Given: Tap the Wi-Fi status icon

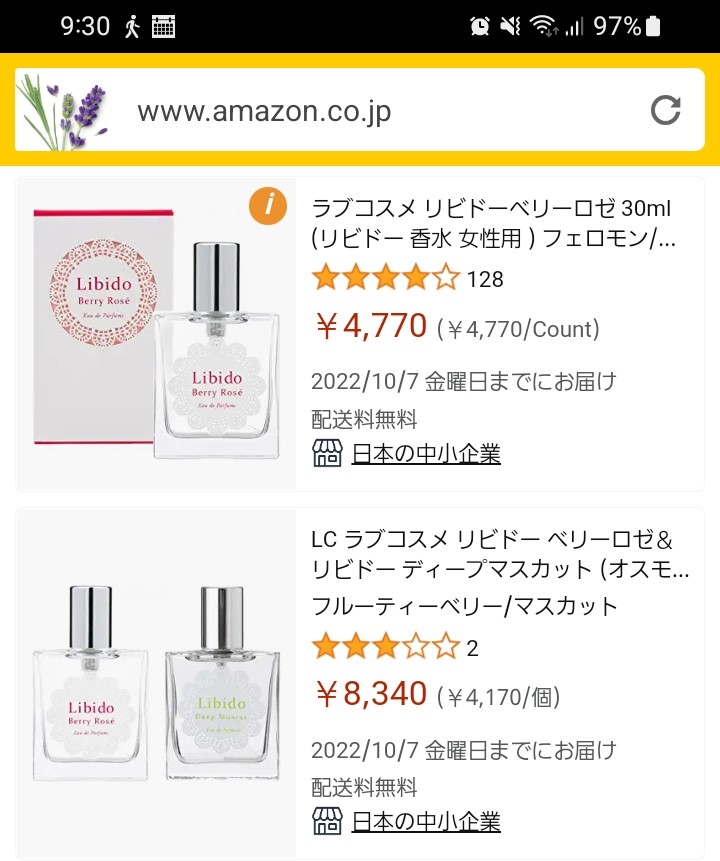Looking at the screenshot, I should (543, 26).
